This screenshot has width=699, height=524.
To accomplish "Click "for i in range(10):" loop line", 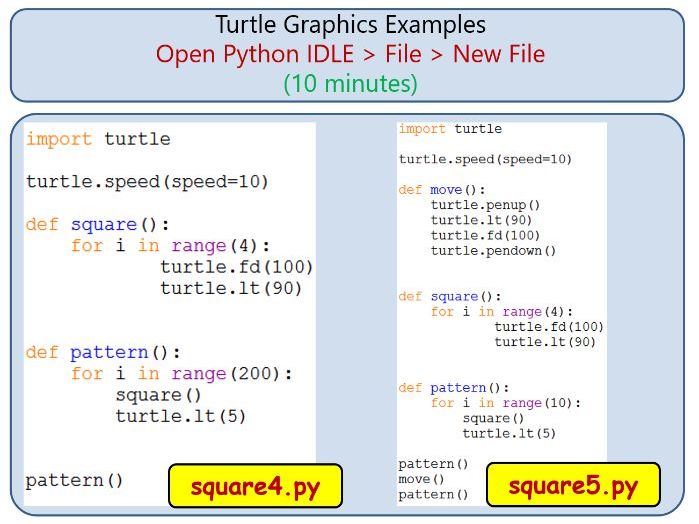I will [506, 403].
